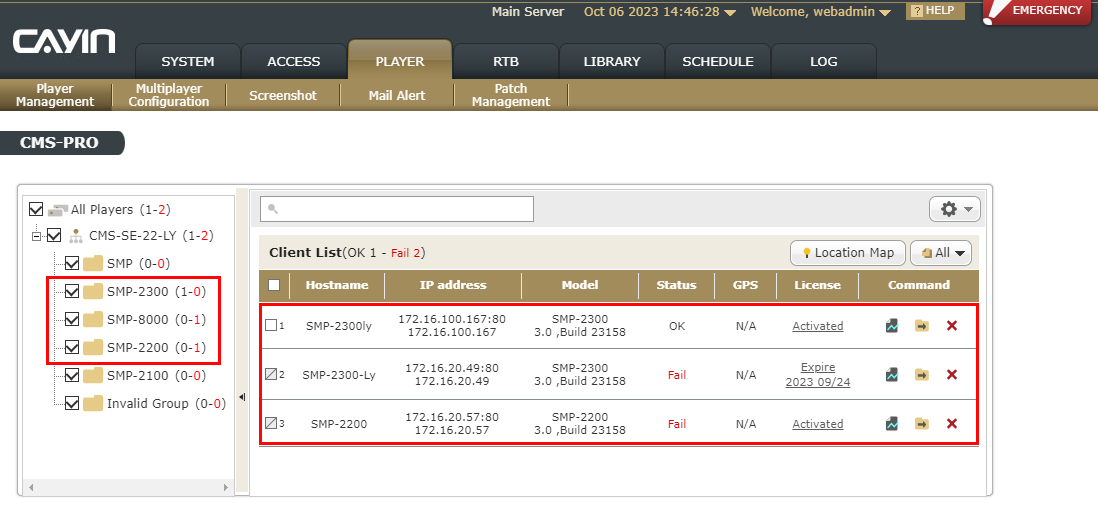Image resolution: width=1098 pixels, height=510 pixels.
Task: Click the SMP-2200 folder icon in tree
Action: [92, 347]
